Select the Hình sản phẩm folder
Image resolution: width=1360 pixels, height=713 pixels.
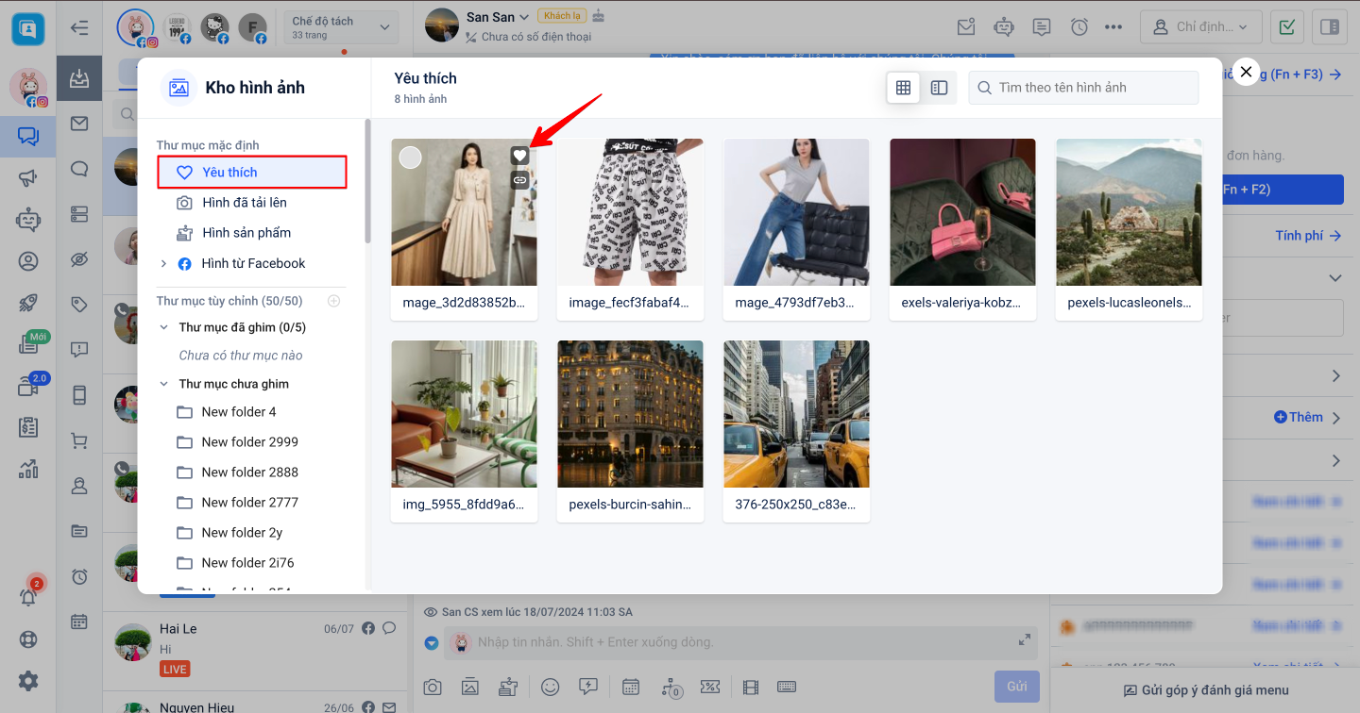pyautogui.click(x=246, y=233)
